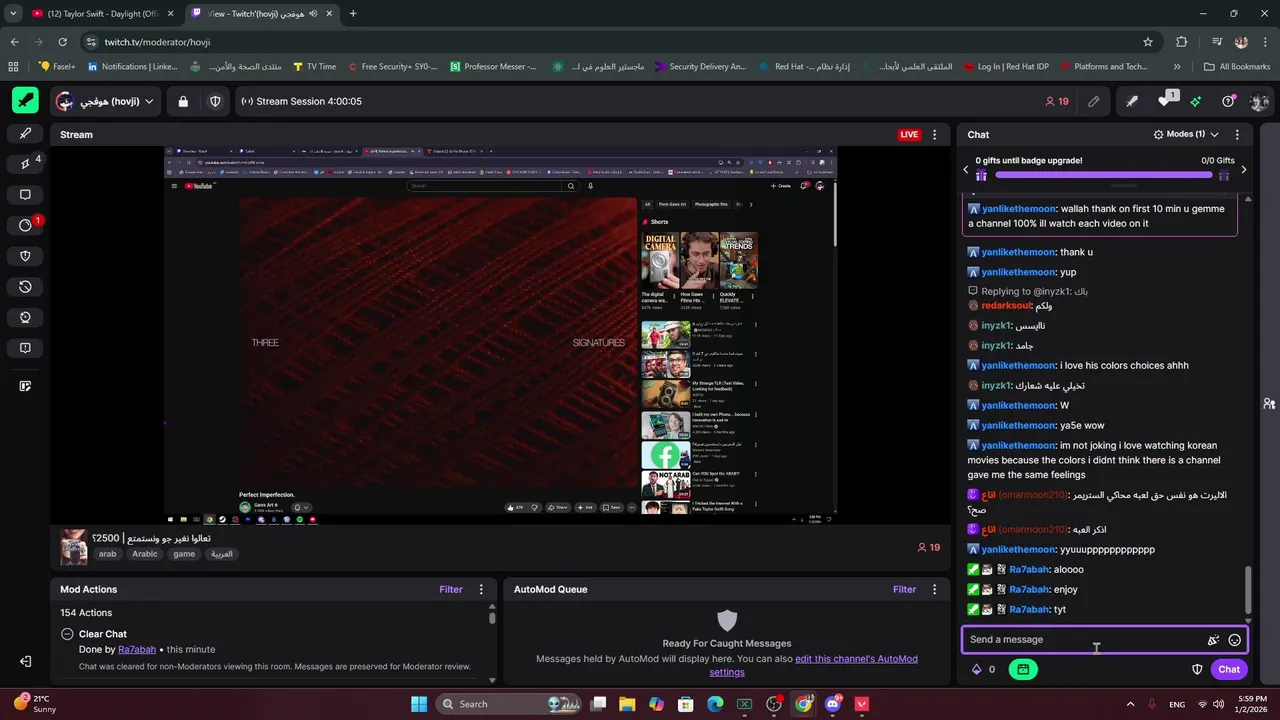Click the chat scrollbar thumb

pos(1246,590)
